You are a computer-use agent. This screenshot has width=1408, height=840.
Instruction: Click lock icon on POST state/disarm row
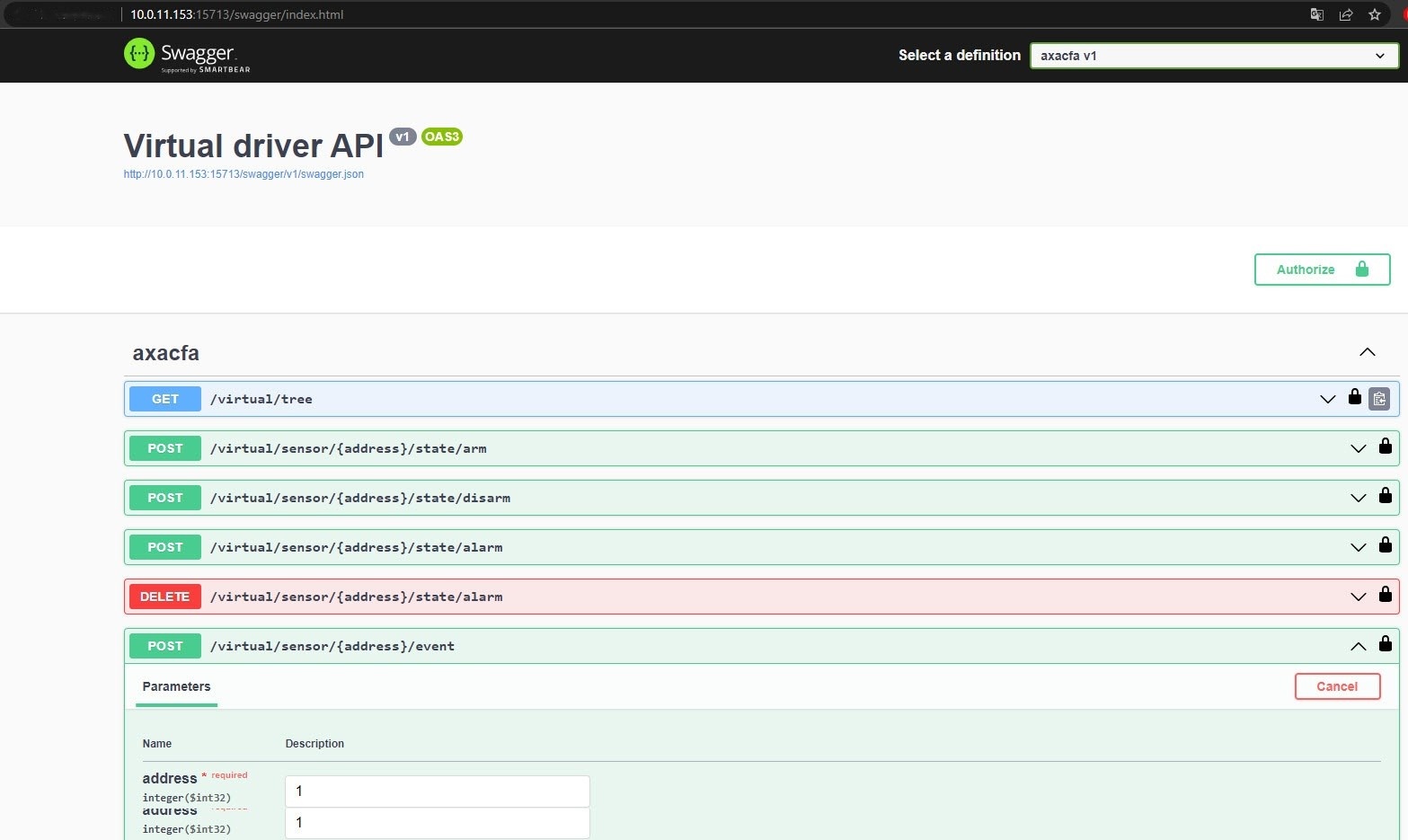pos(1385,496)
